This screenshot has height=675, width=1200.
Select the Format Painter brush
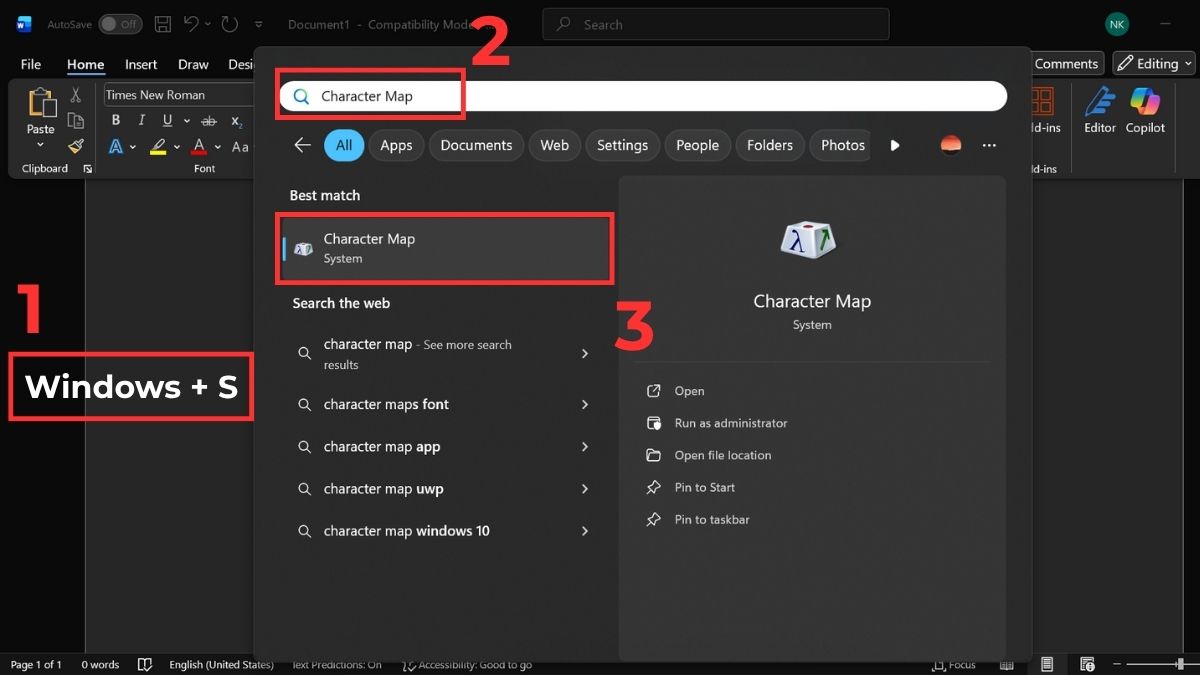click(x=76, y=146)
